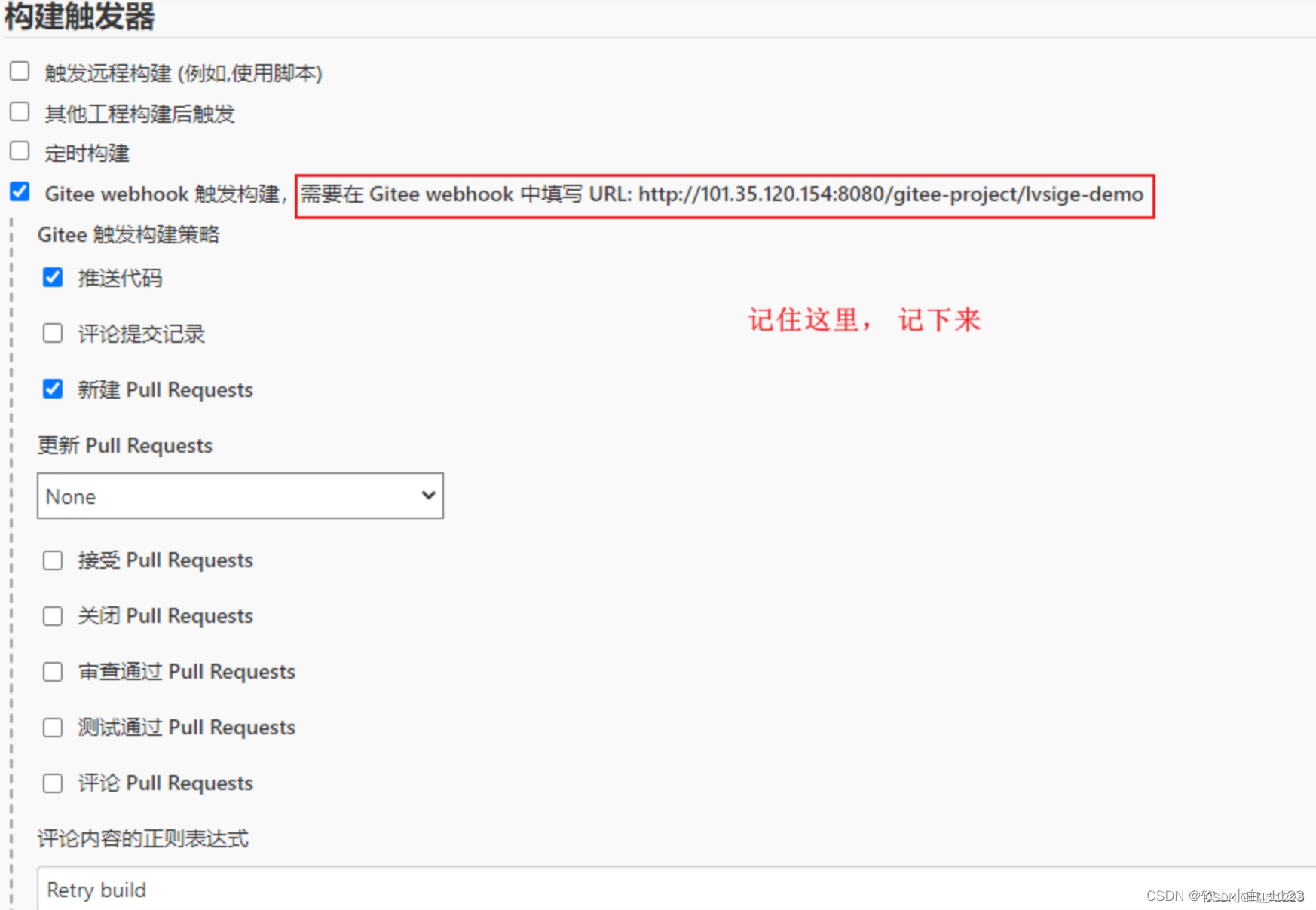Uncheck the Gitee webhook 触发构建 checkbox
The width and height of the screenshot is (1316, 910).
20,192
